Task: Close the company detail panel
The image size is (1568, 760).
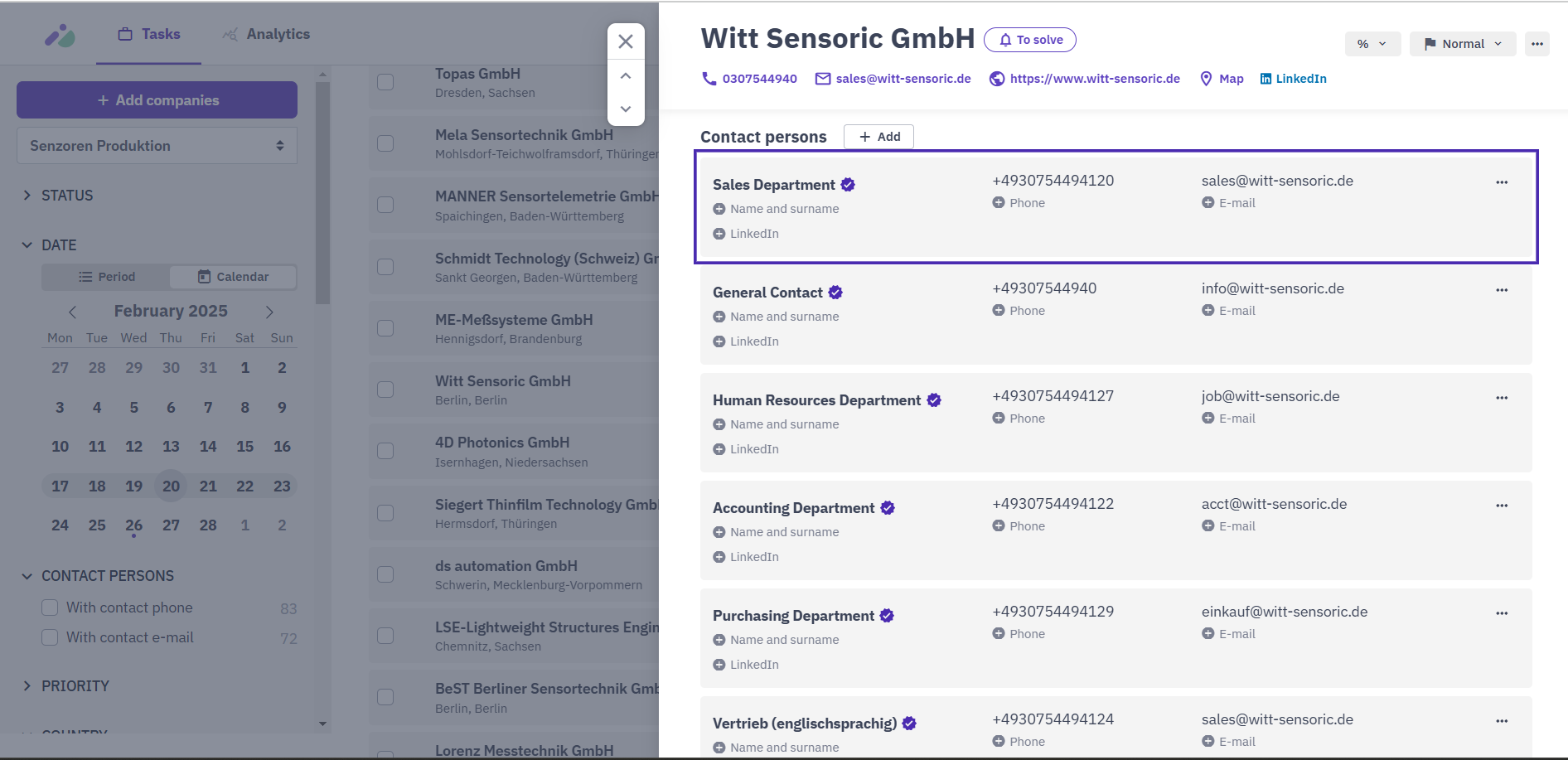Action: (x=626, y=41)
